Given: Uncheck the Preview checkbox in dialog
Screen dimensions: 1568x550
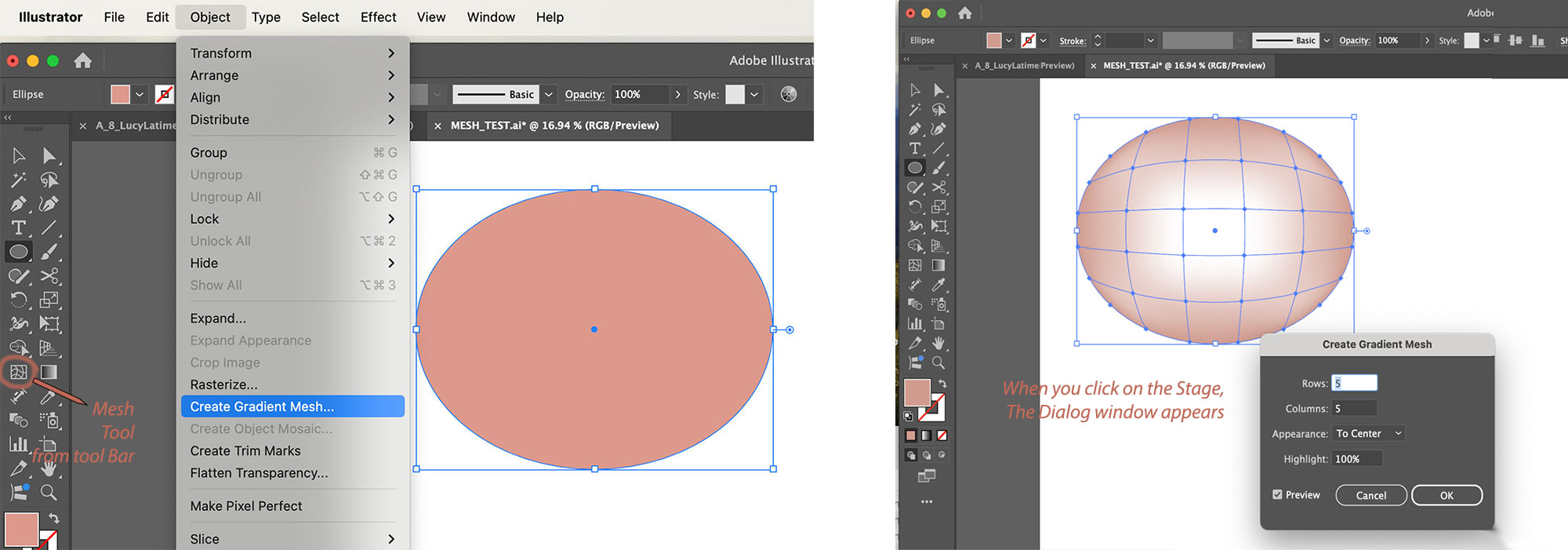Looking at the screenshot, I should pyautogui.click(x=1277, y=495).
